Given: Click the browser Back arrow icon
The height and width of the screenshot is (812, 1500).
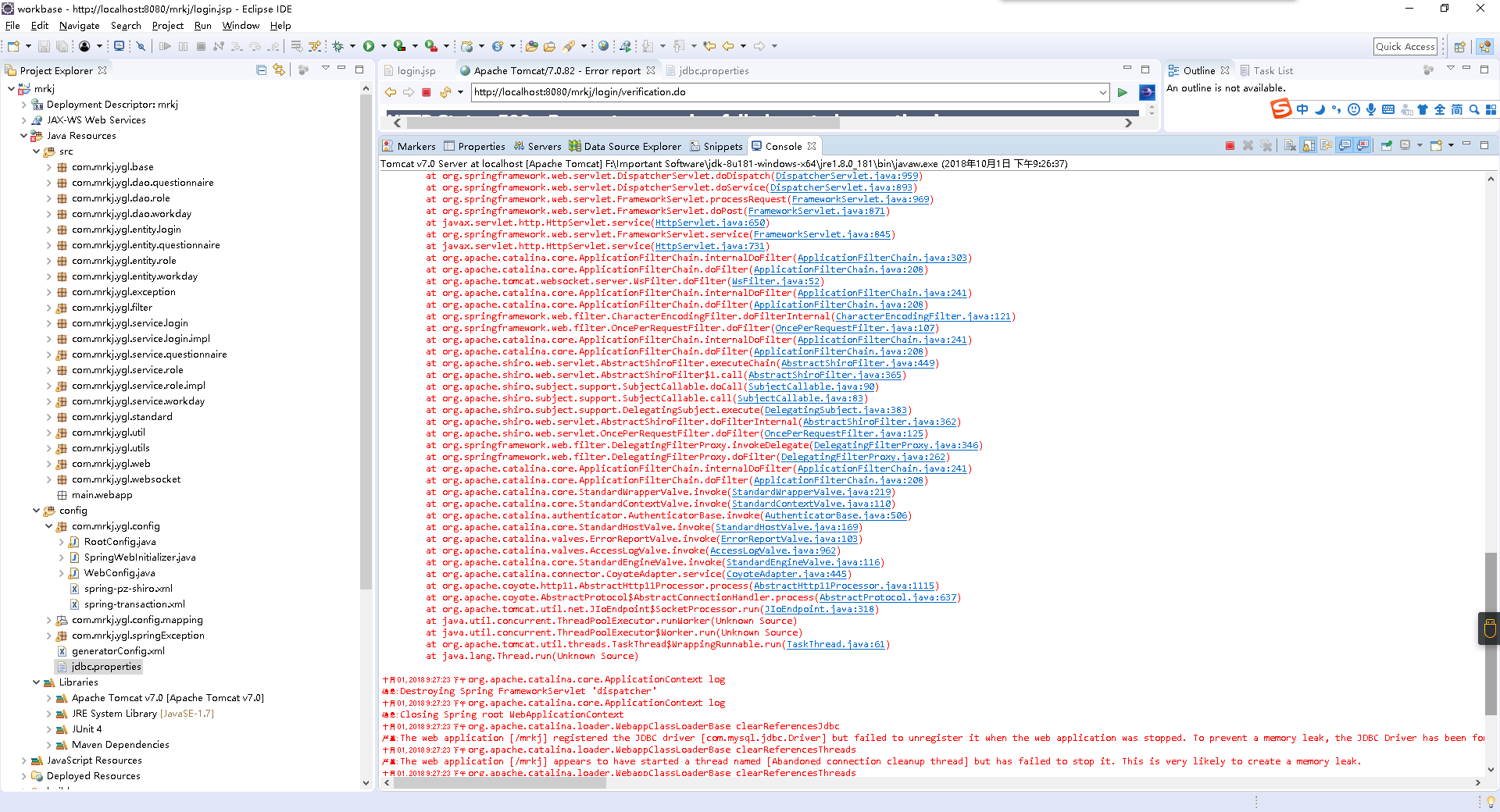Looking at the screenshot, I should coord(391,92).
